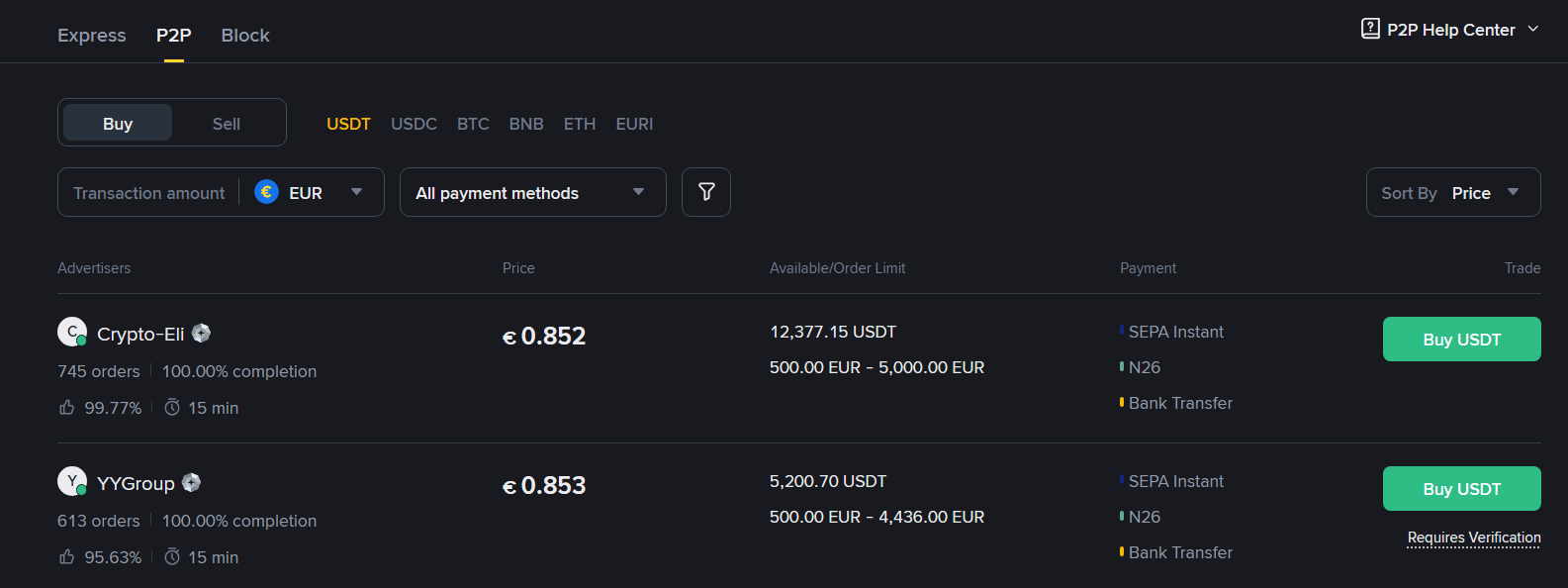The width and height of the screenshot is (1568, 588).
Task: Expand the All payment methods dropdown
Action: point(532,192)
